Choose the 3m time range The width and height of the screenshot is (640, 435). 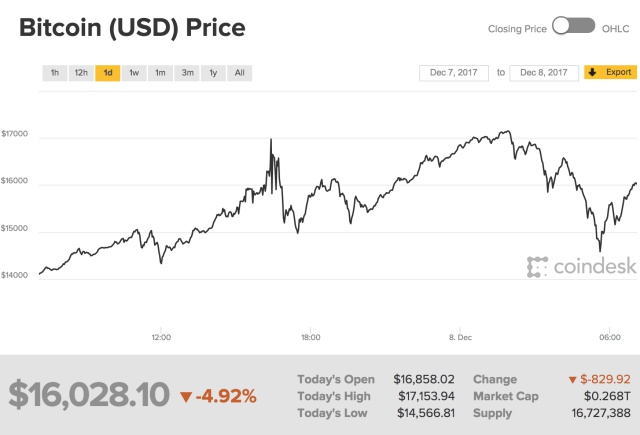tap(187, 73)
